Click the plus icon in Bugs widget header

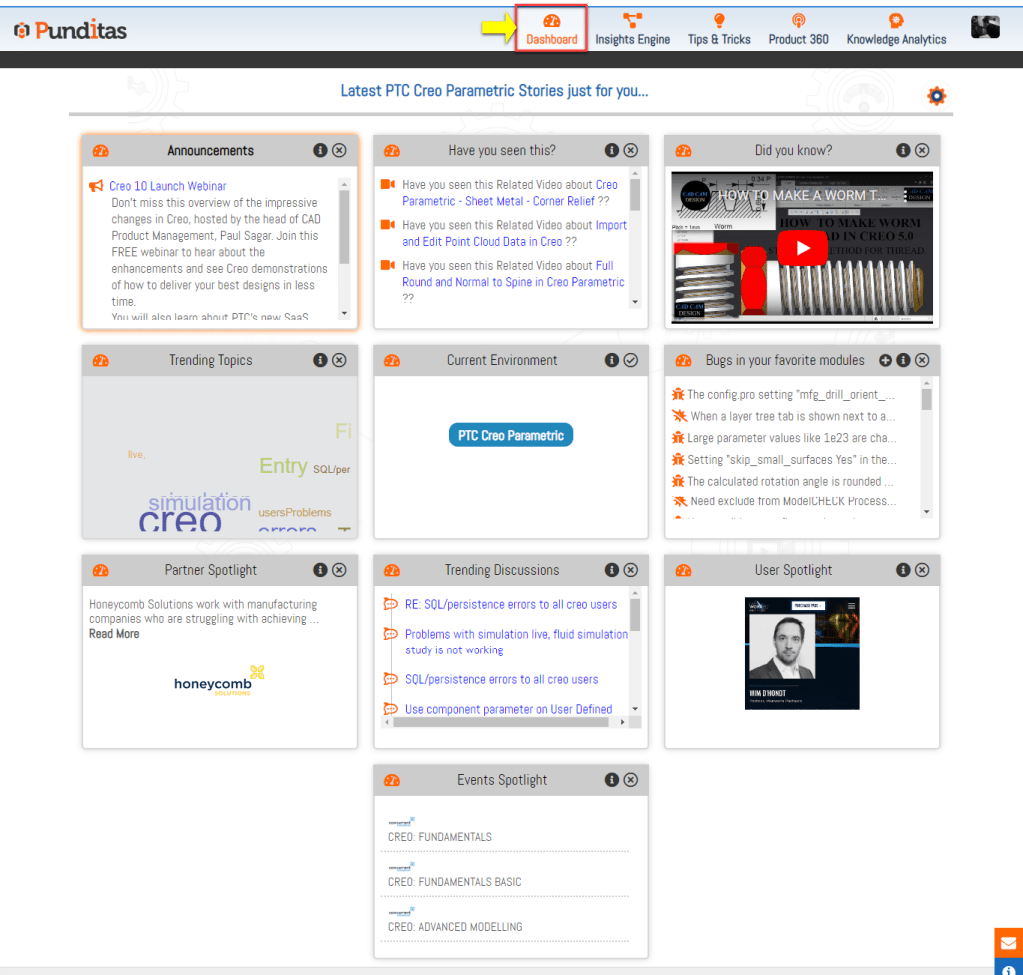click(x=885, y=360)
